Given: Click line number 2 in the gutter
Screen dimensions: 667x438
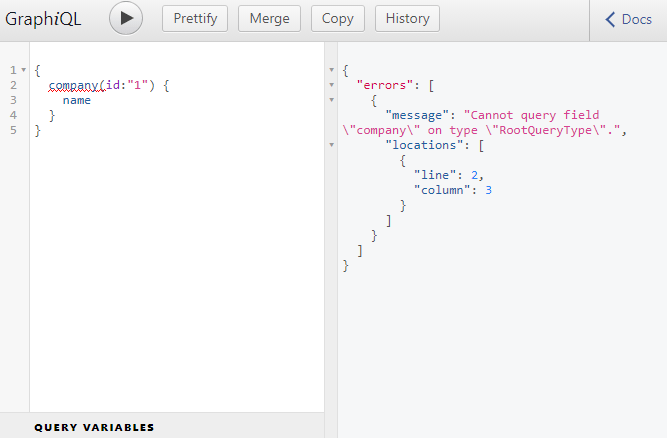Looking at the screenshot, I should click(x=13, y=86).
